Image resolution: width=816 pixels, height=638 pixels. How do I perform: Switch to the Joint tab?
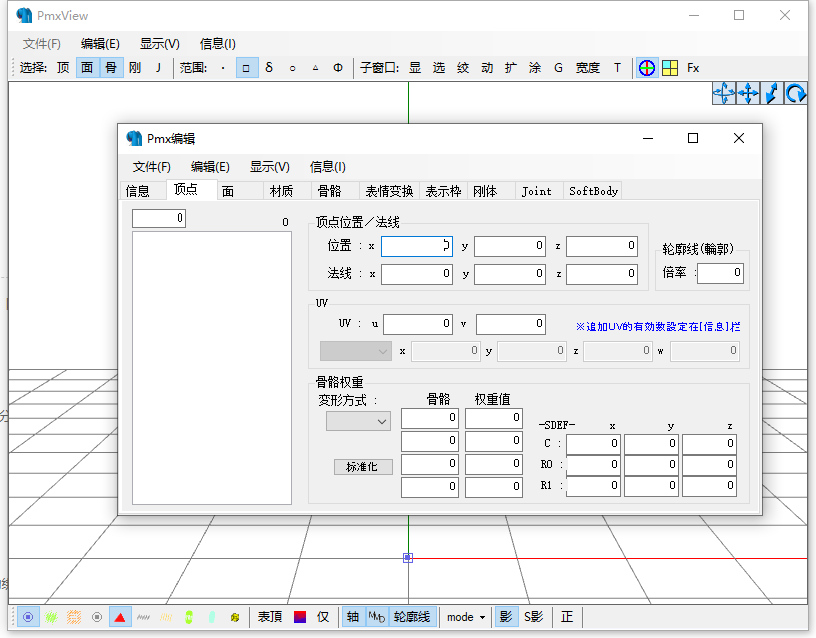pos(537,192)
